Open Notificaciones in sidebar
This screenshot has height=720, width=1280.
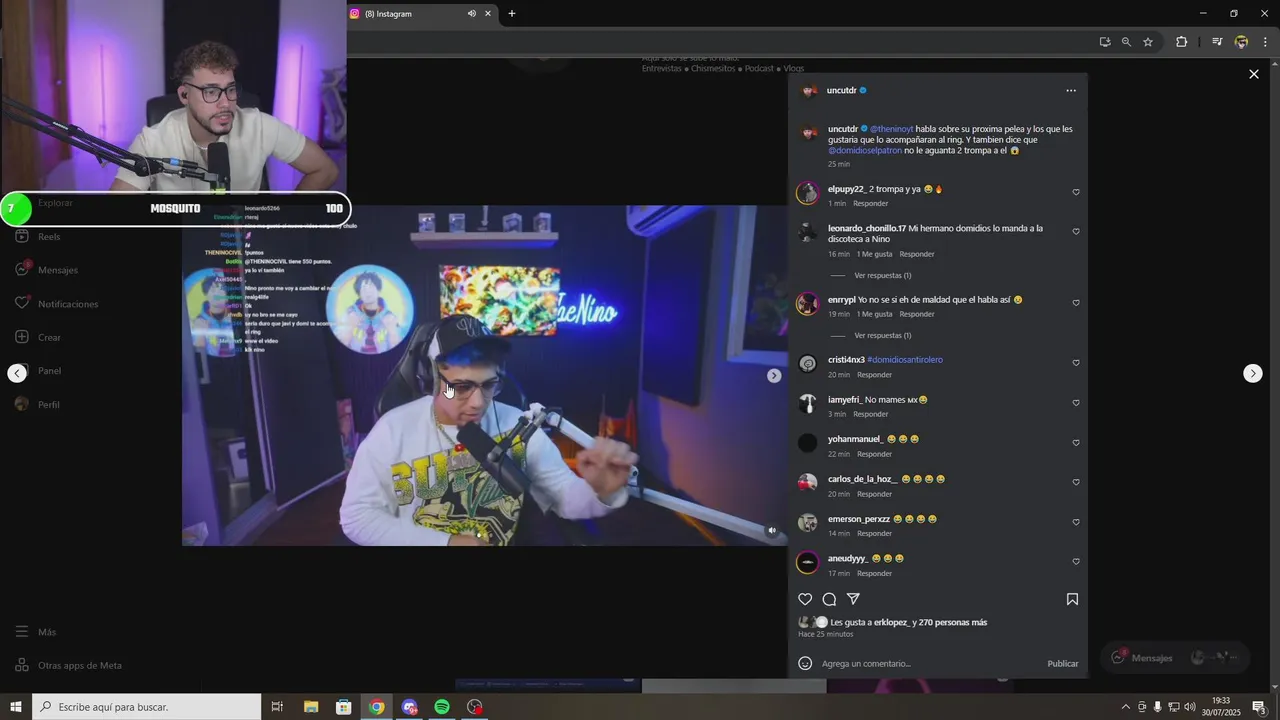tap(57, 304)
